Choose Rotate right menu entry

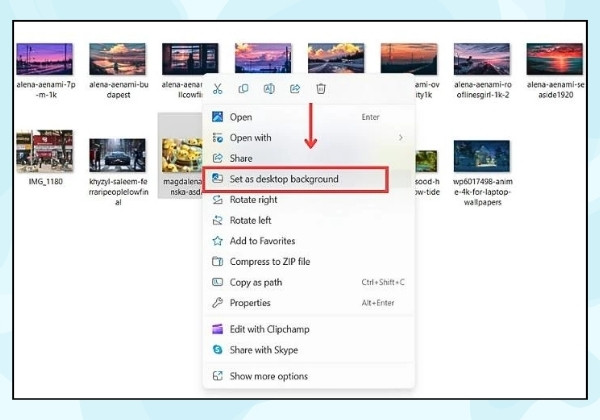coord(308,200)
